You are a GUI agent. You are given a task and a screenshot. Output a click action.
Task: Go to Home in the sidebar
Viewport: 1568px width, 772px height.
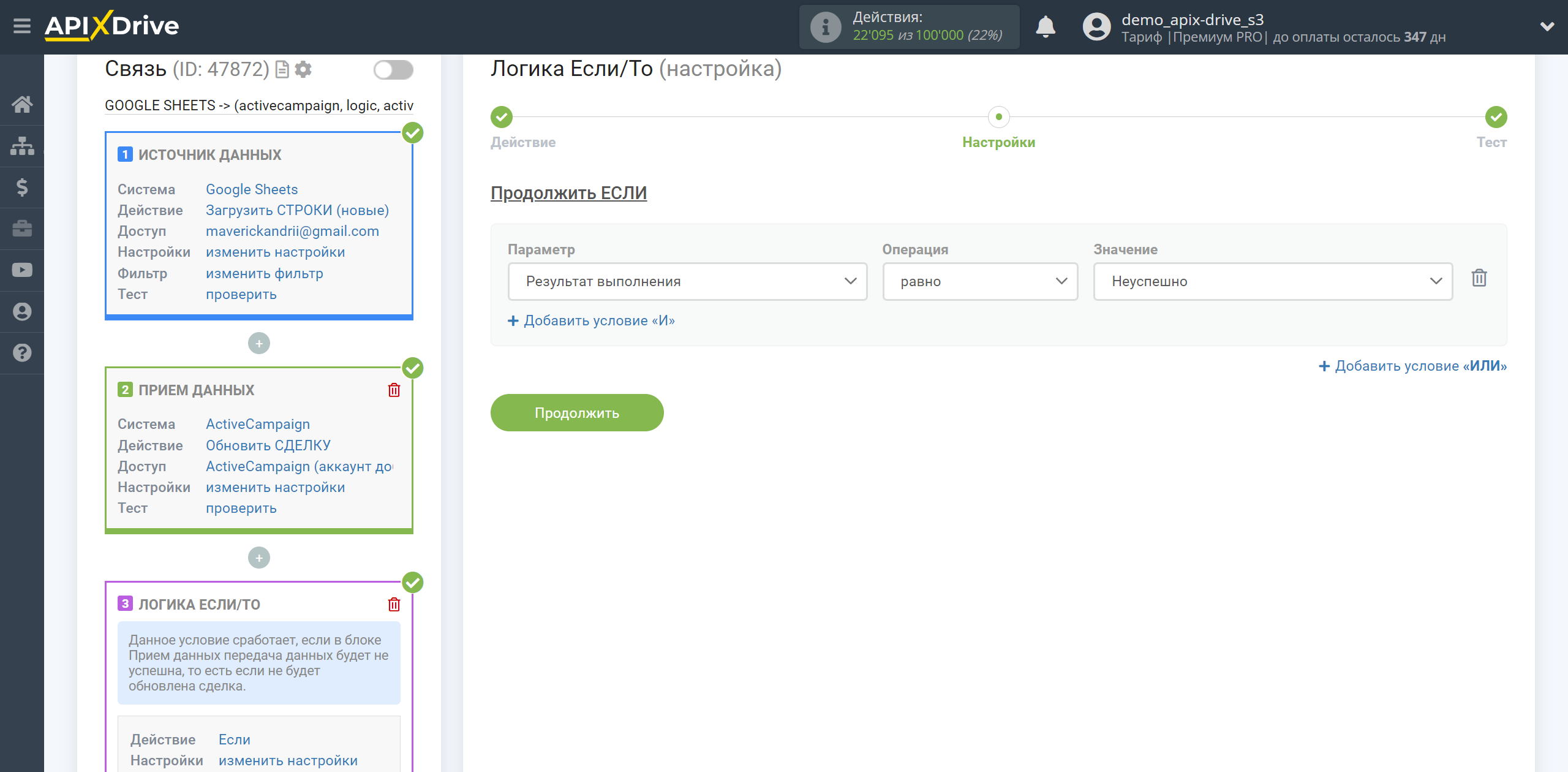[22, 104]
